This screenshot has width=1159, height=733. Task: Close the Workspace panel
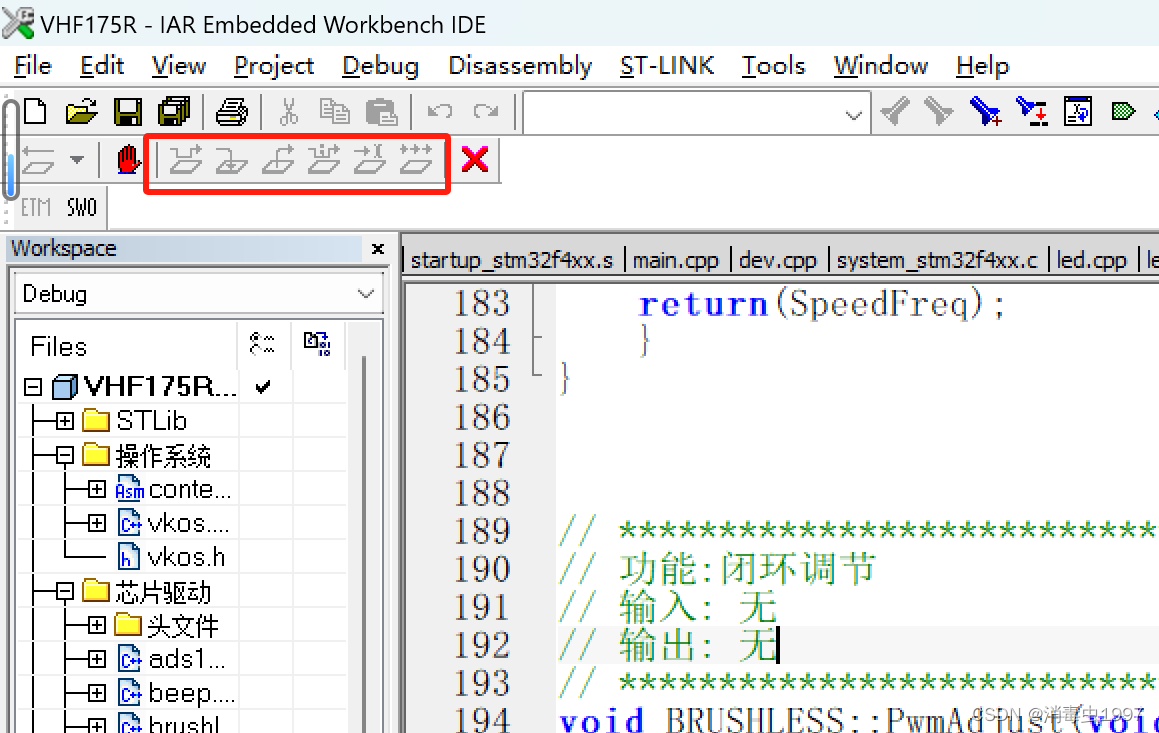pyautogui.click(x=378, y=249)
